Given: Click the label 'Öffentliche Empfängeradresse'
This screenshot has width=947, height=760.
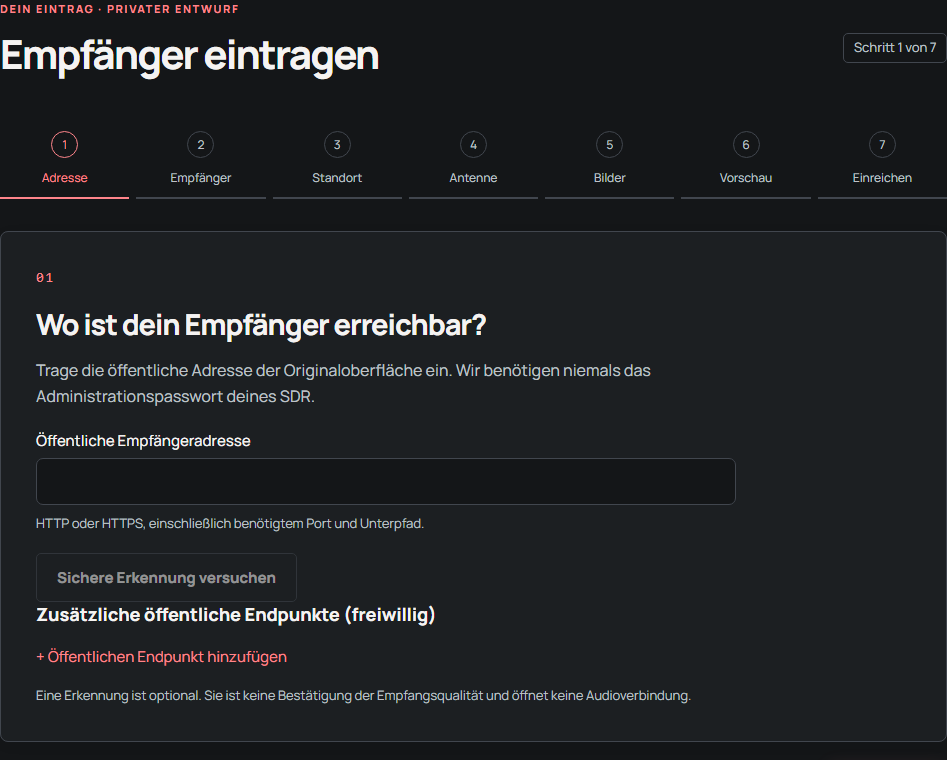Looking at the screenshot, I should [143, 441].
